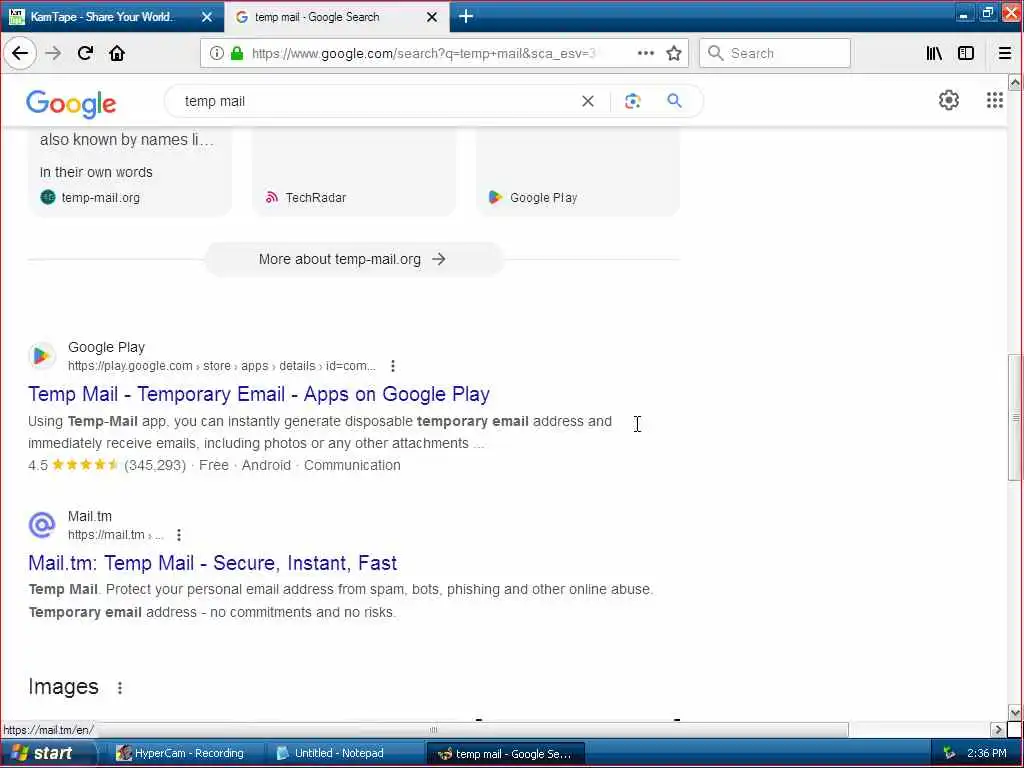Image resolution: width=1024 pixels, height=768 pixels.
Task: Click the green padlock security icon
Action: coord(237,54)
